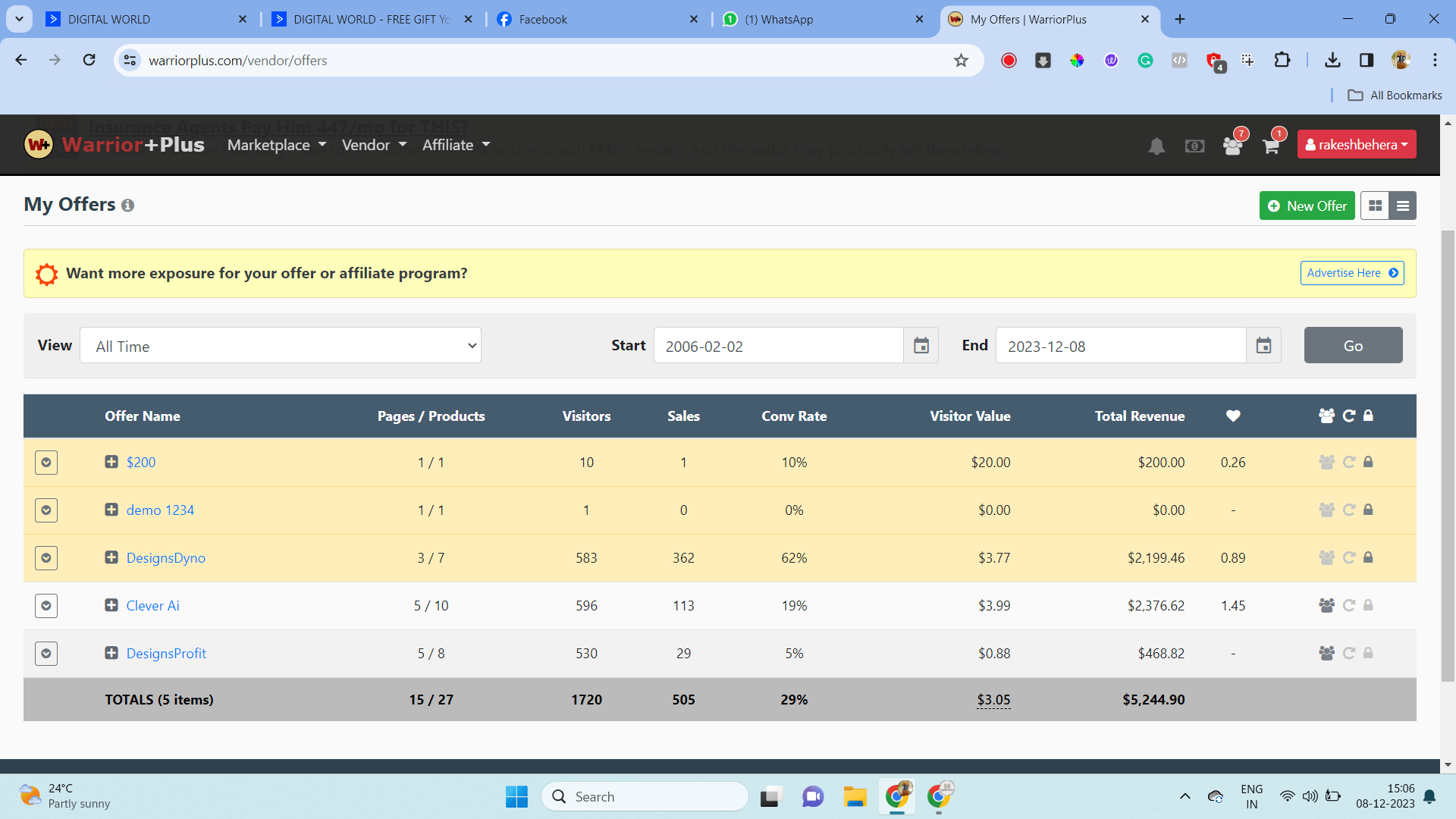Expand the DesignsDyno offer plus icon
The width and height of the screenshot is (1456, 819).
pos(111,557)
